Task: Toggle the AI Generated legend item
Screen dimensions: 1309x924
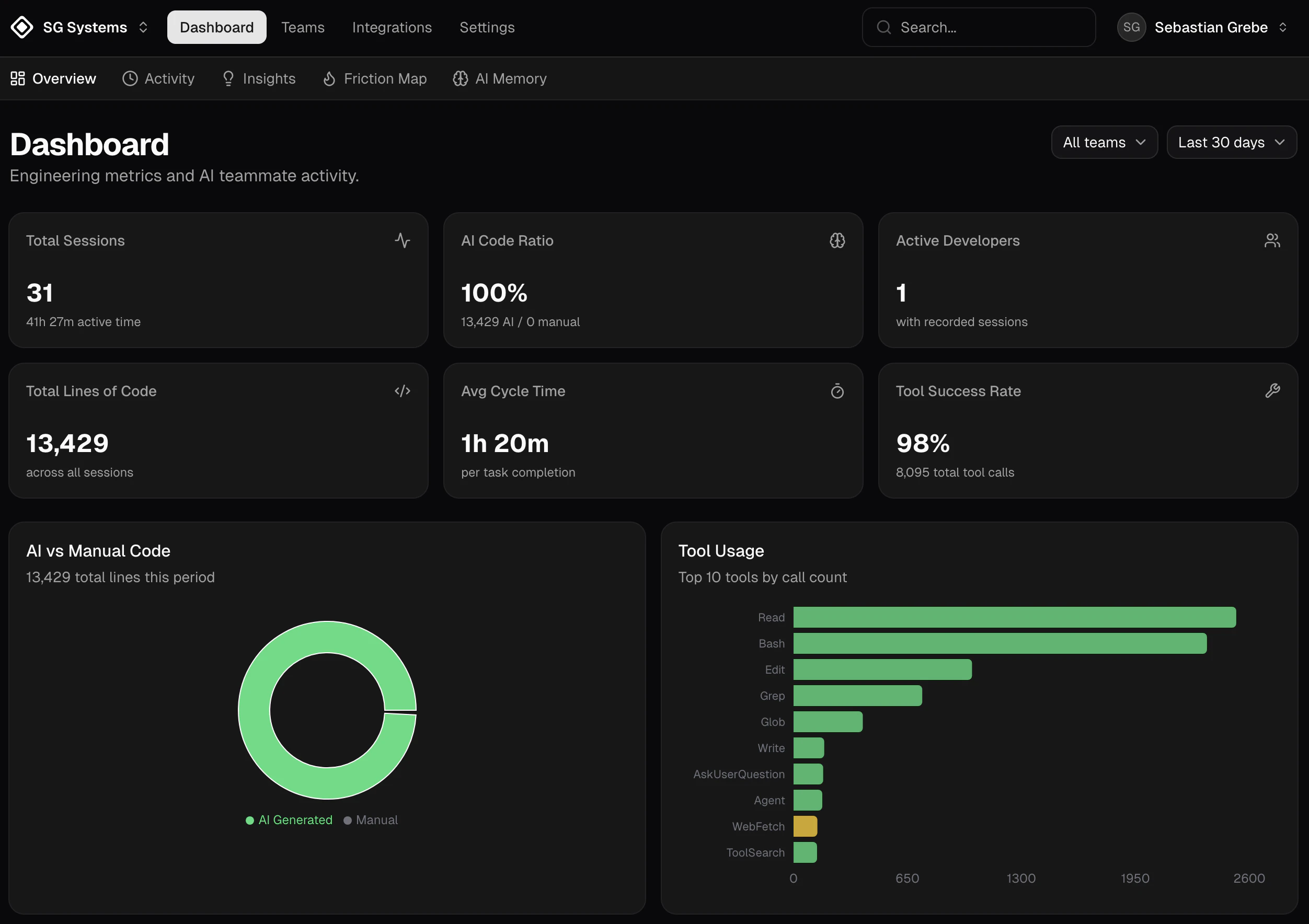Action: tap(289, 819)
